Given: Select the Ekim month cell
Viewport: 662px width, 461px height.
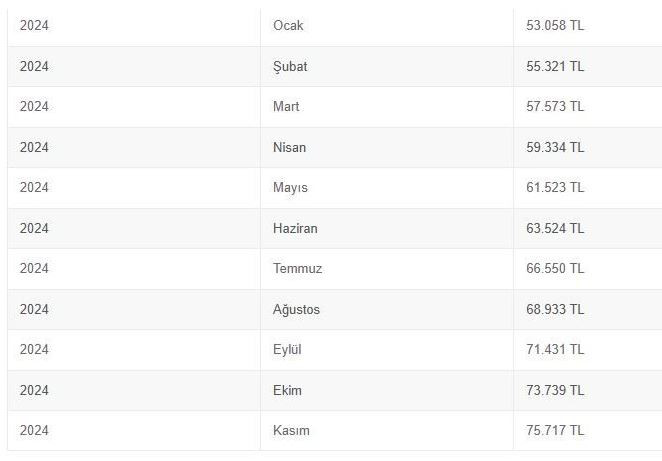Looking at the screenshot, I should (287, 390).
